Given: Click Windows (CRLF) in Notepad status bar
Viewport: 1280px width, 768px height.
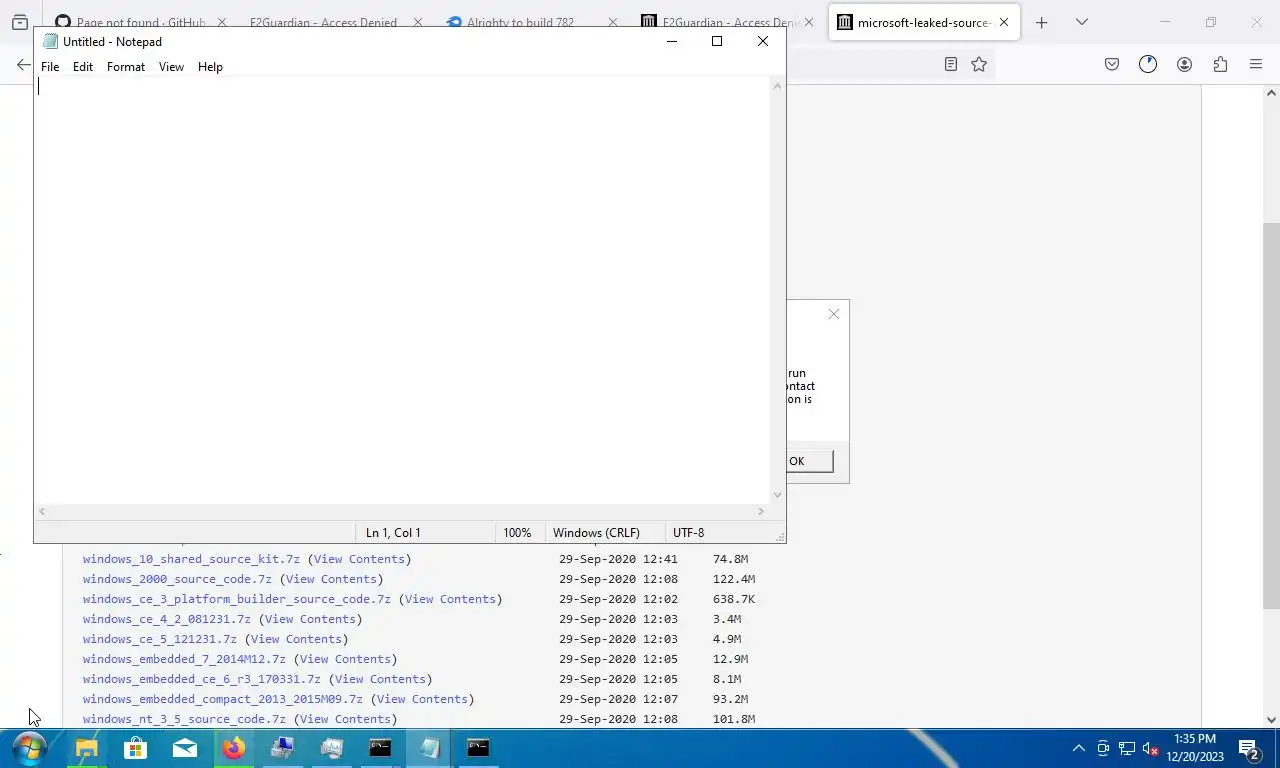Looking at the screenshot, I should coord(595,533).
